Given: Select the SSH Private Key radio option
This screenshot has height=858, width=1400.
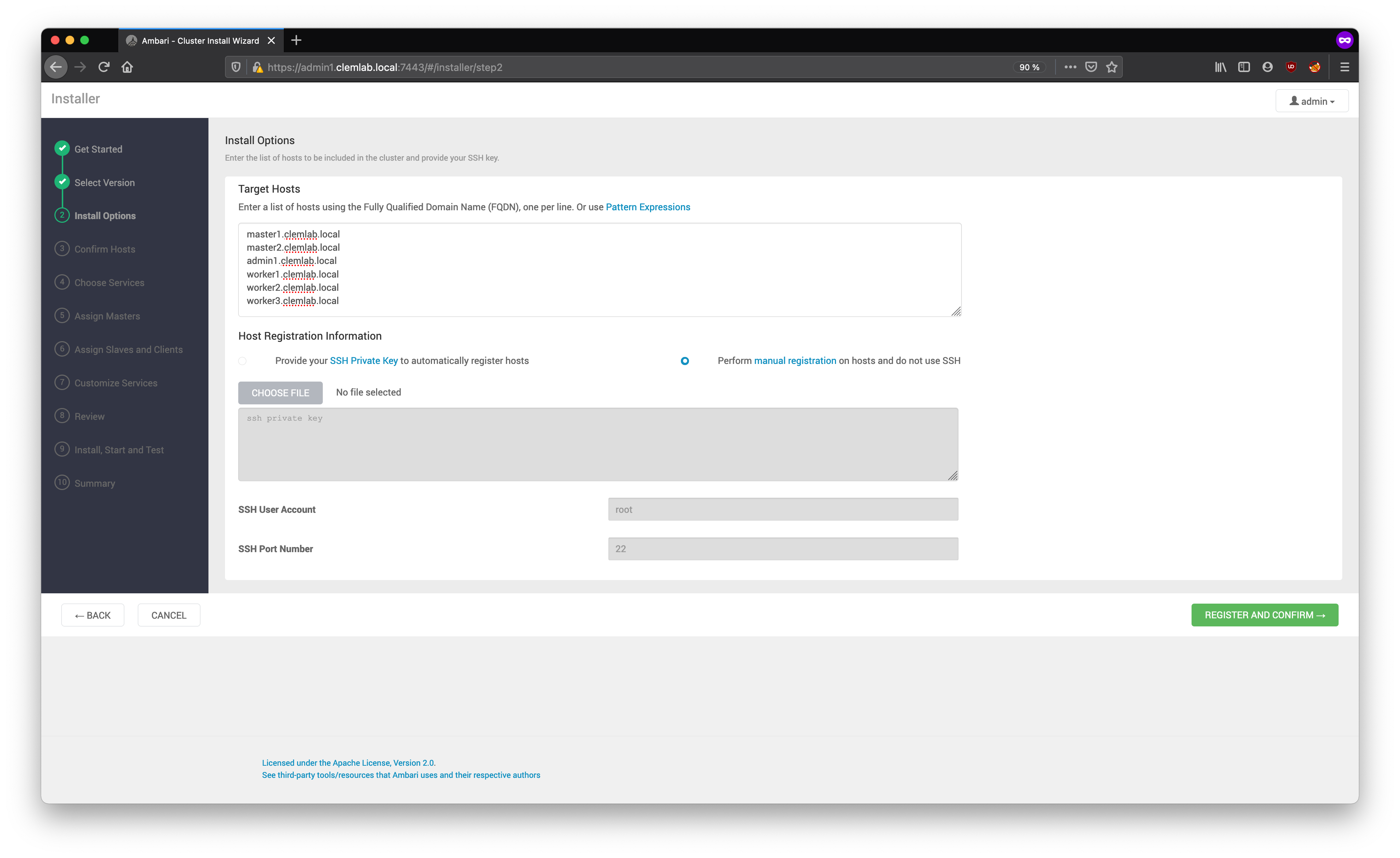Looking at the screenshot, I should coord(243,361).
